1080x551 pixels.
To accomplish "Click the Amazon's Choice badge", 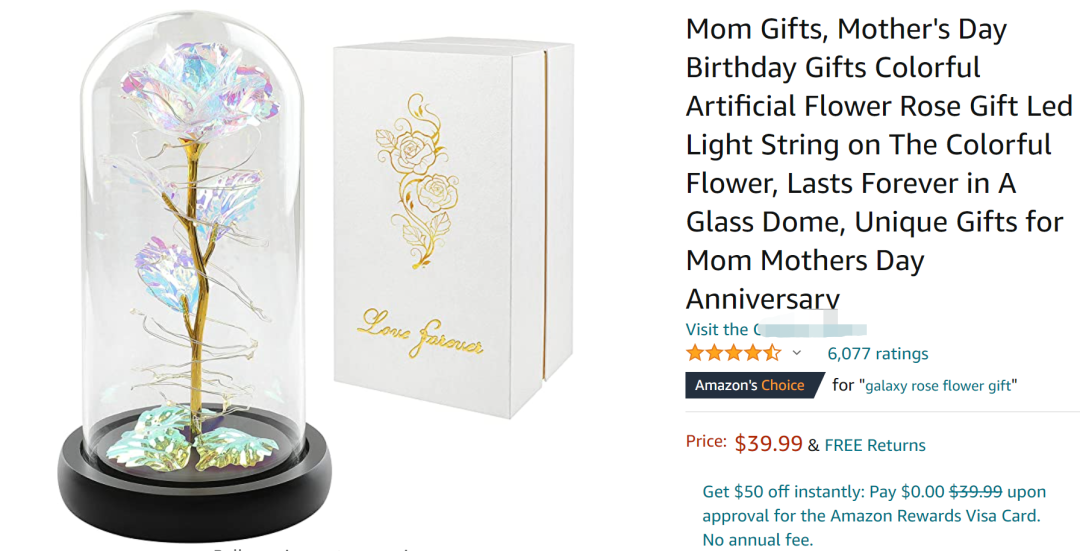I will click(x=750, y=385).
